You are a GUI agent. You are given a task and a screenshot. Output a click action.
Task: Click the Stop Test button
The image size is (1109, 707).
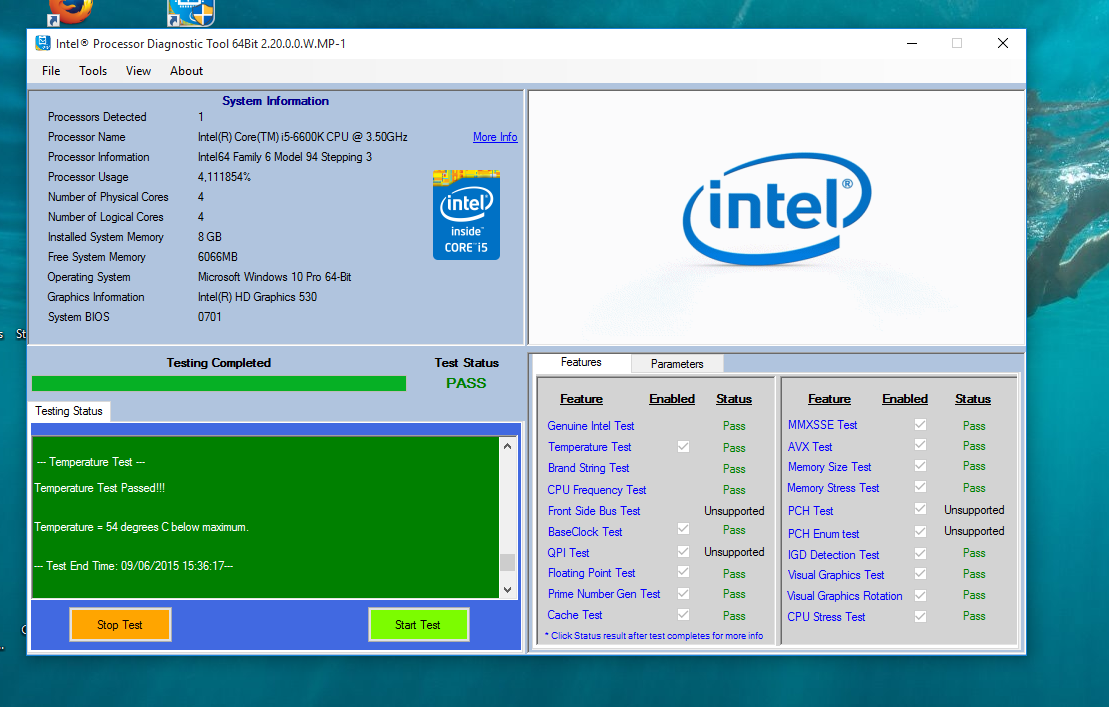click(x=120, y=625)
